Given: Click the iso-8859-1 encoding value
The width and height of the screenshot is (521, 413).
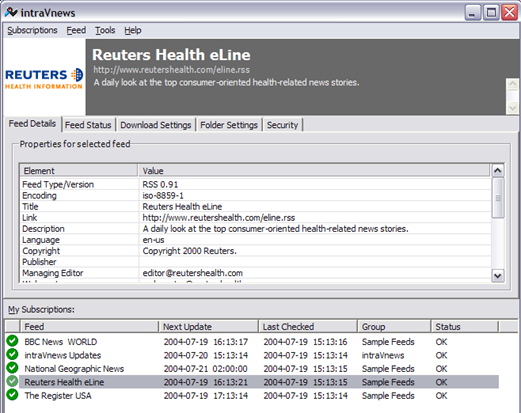Looking at the screenshot, I should pyautogui.click(x=163, y=195).
